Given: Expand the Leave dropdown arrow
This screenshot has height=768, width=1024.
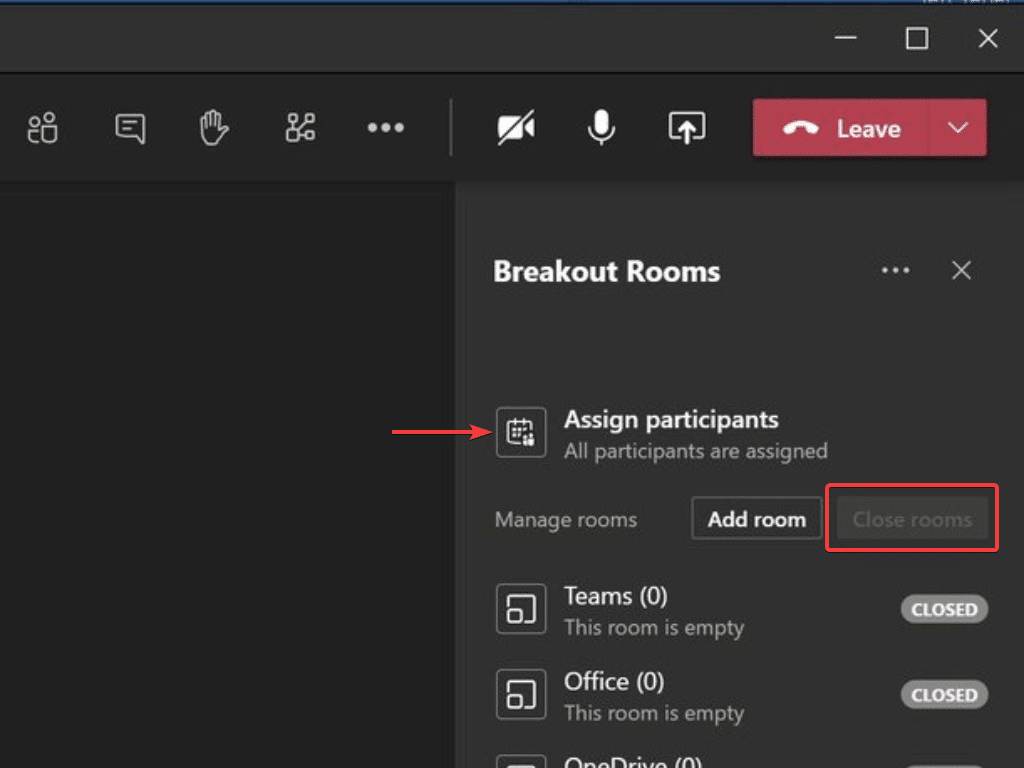Looking at the screenshot, I should point(958,128).
